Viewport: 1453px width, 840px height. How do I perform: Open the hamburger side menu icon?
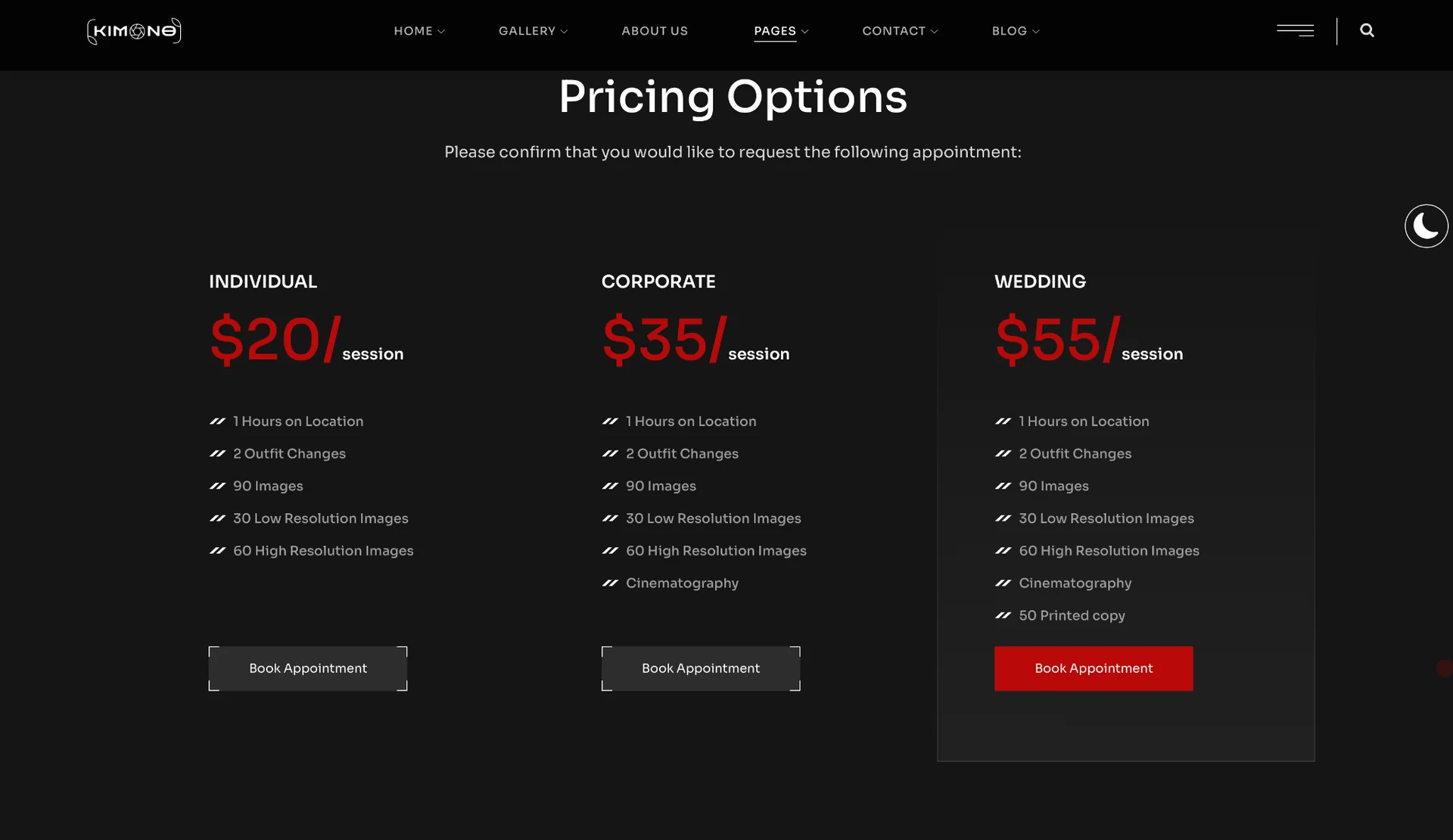coord(1295,30)
